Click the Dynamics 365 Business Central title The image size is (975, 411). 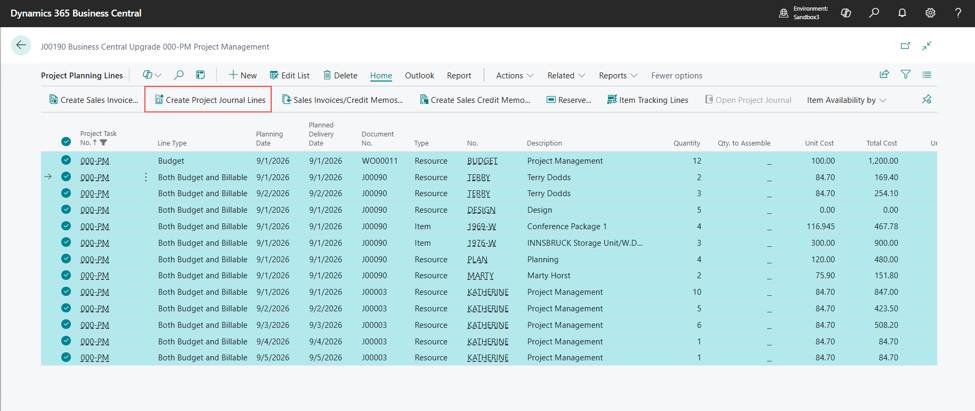76,13
